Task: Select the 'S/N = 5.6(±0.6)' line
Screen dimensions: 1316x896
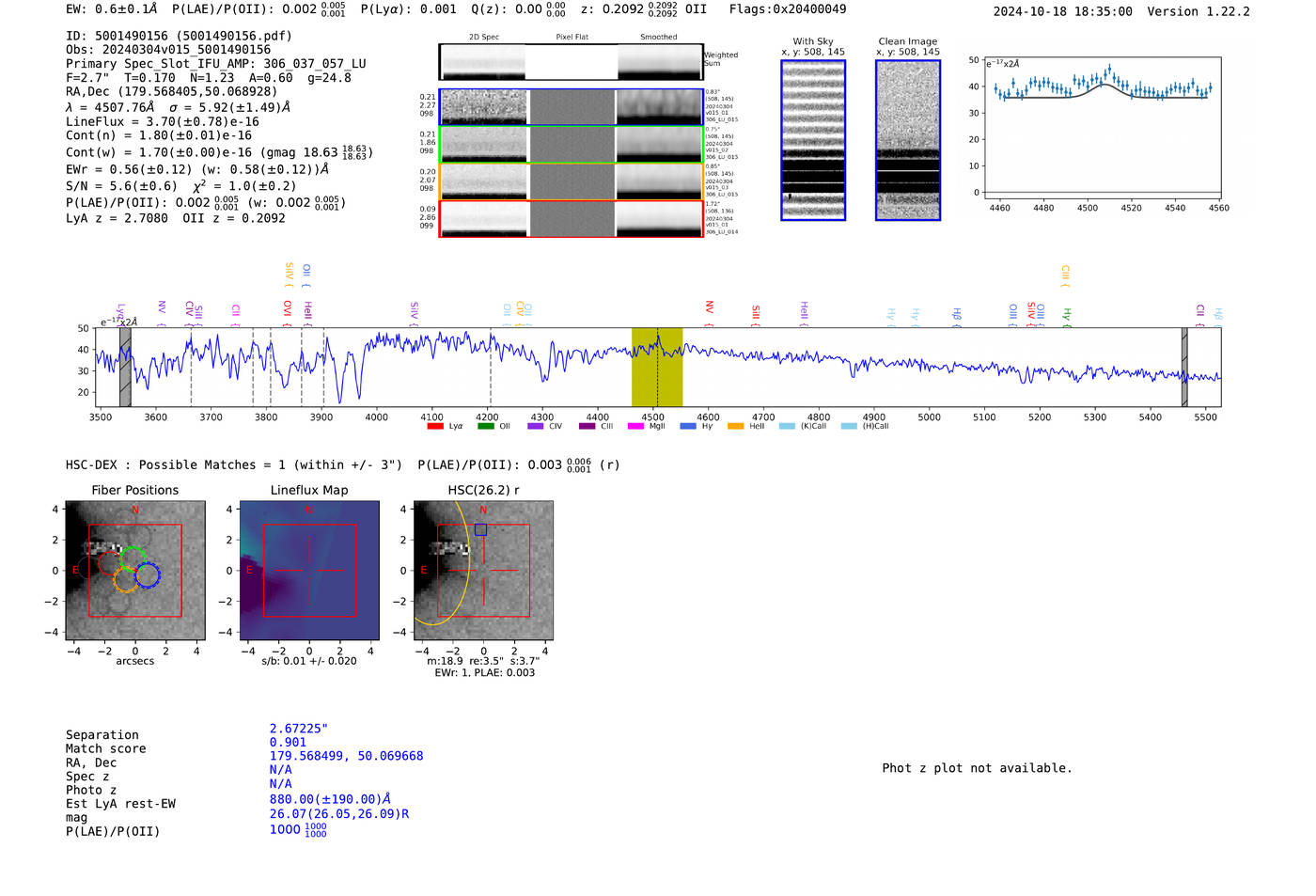Action: pyautogui.click(x=121, y=186)
